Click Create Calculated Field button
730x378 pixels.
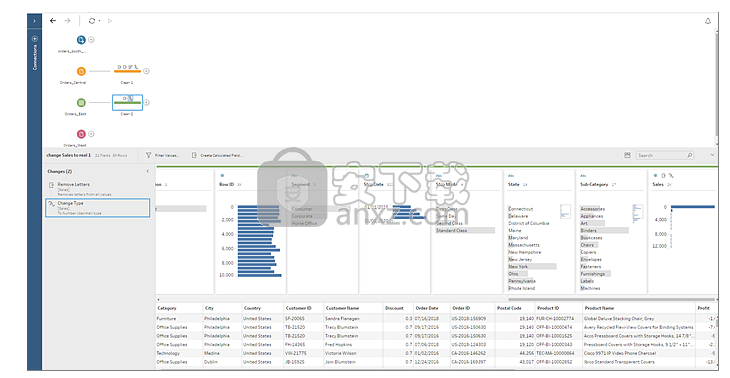[x=217, y=155]
